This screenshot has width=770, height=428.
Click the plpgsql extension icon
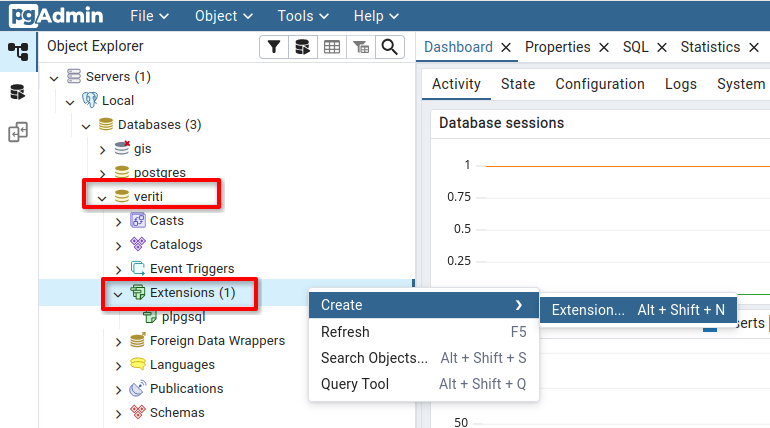point(150,316)
